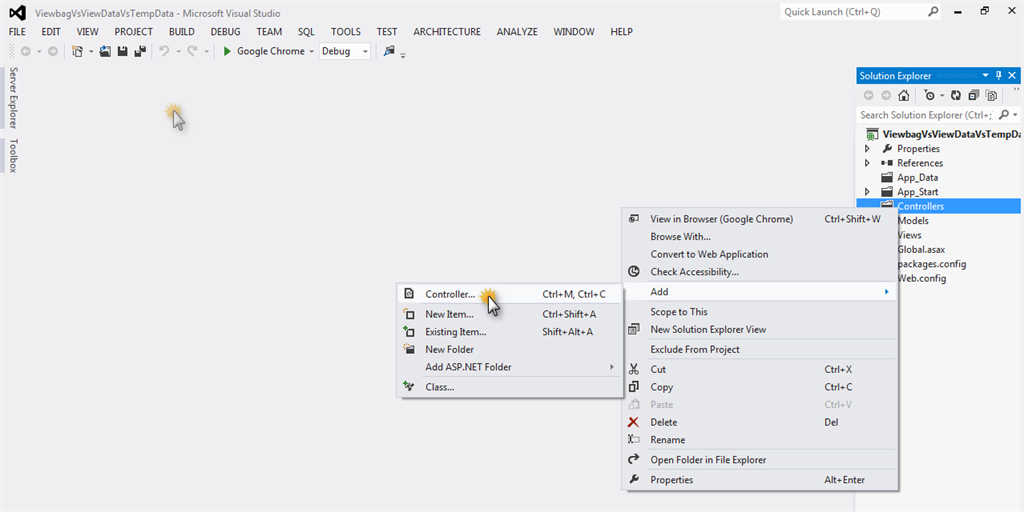The image size is (1024, 512).
Task: Select New Solution Explorer View
Action: click(759, 329)
